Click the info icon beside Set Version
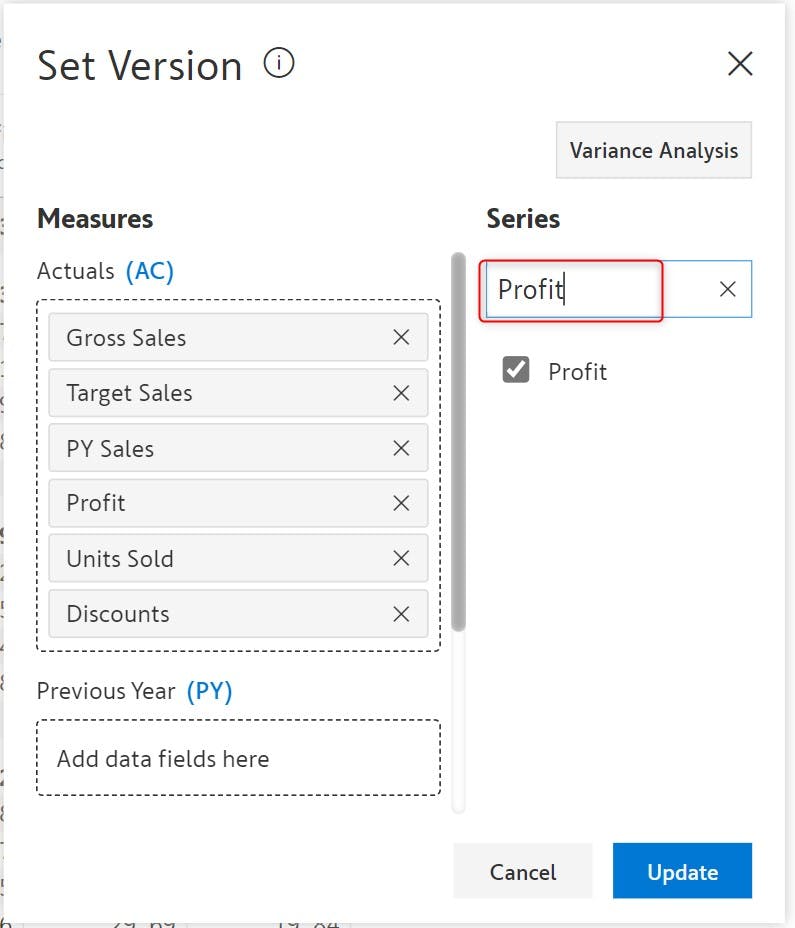Viewport: 795px width, 928px height. coord(279,64)
